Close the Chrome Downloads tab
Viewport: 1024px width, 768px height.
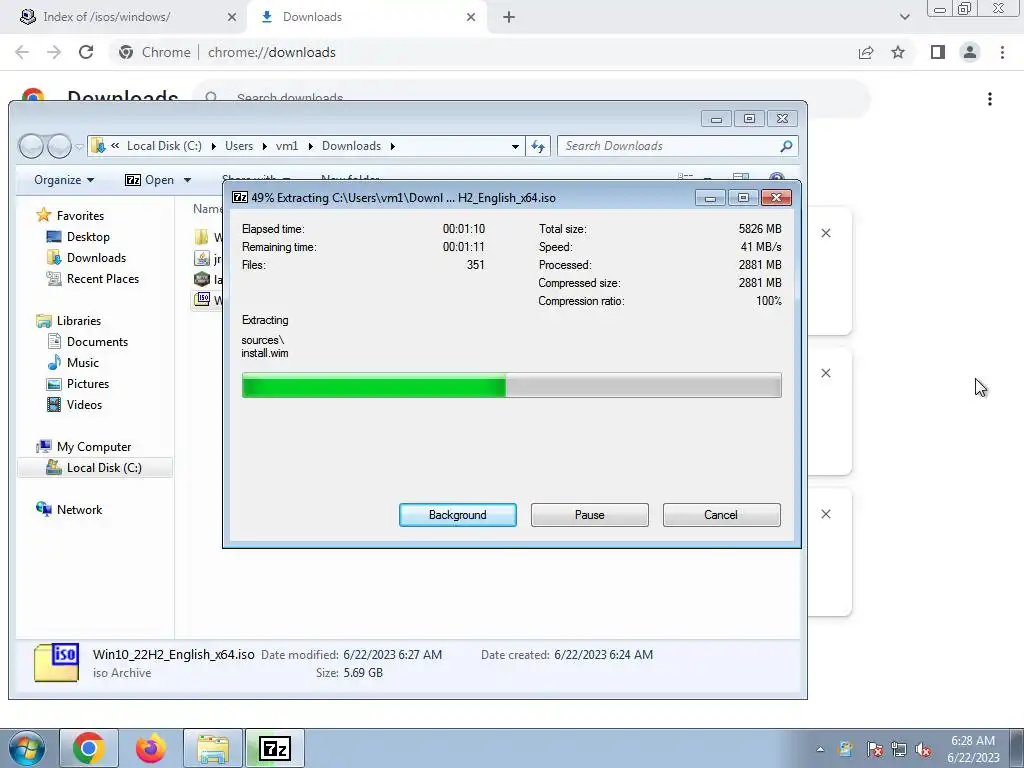471,17
